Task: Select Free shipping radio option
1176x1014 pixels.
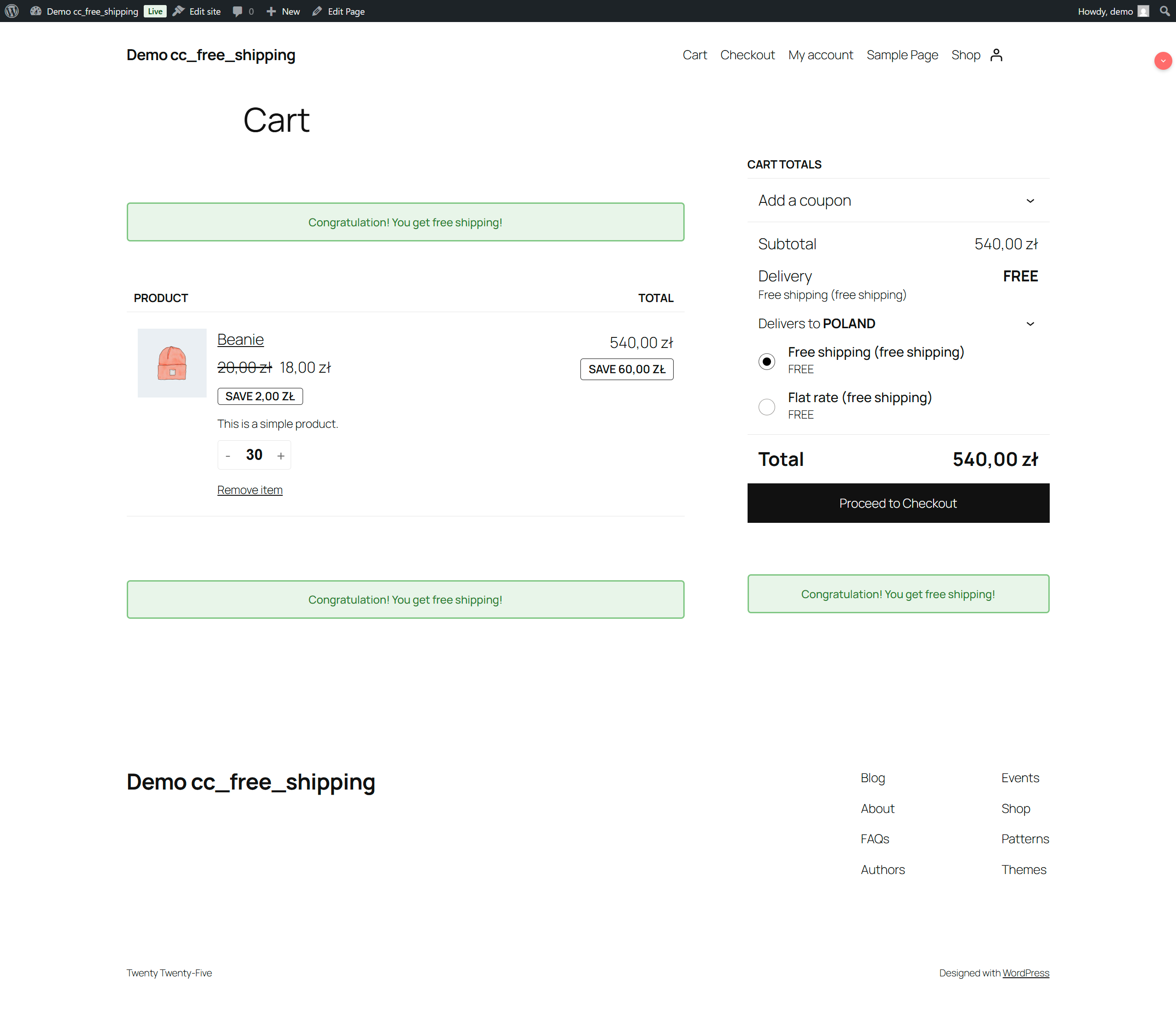Action: pos(767,361)
